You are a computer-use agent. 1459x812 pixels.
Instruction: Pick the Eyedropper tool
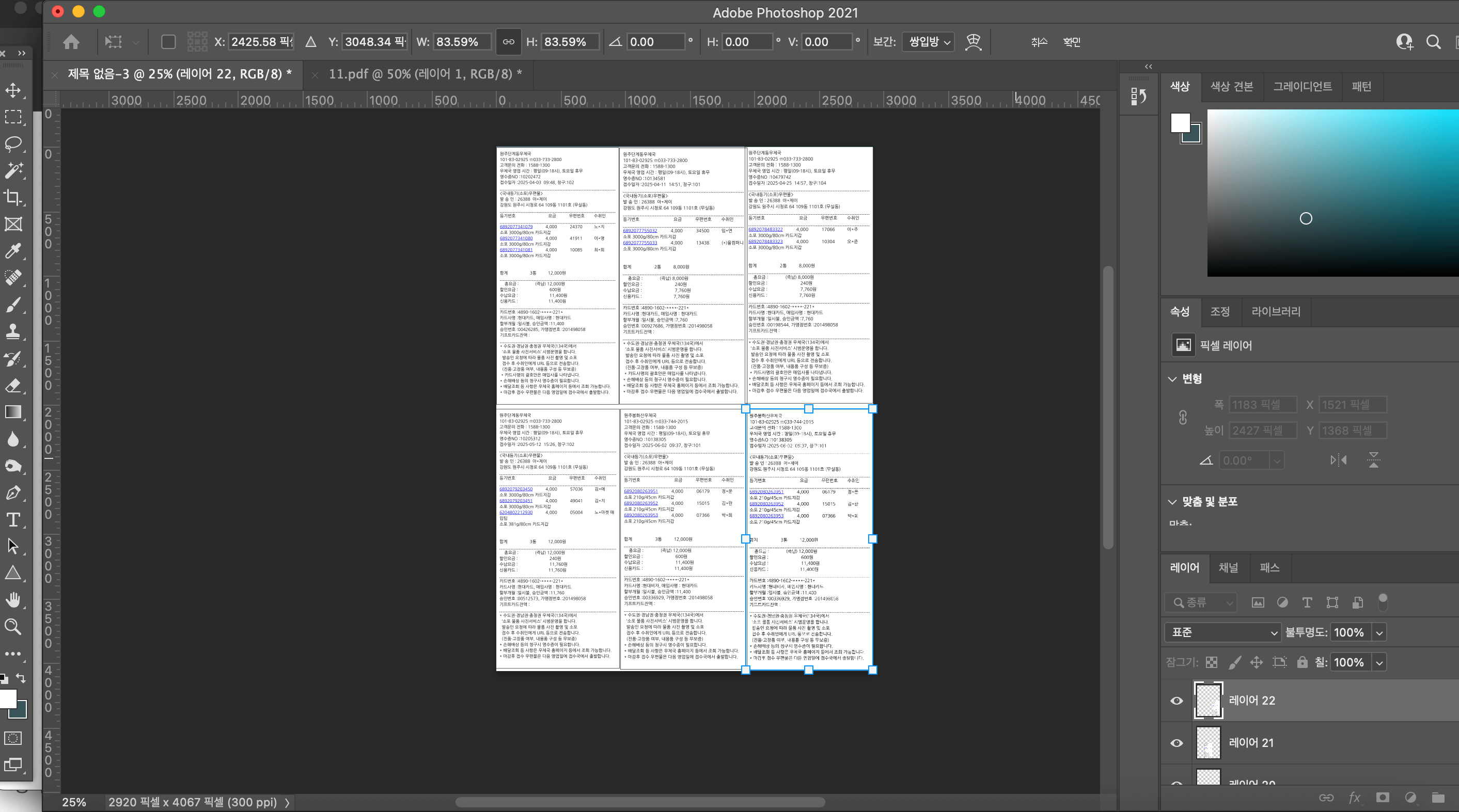click(13, 251)
